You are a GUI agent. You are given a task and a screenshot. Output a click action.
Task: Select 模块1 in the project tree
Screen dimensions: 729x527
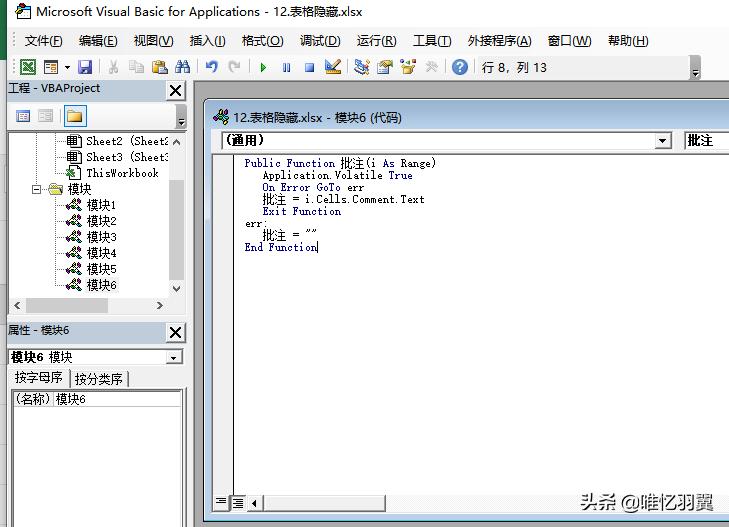(x=92, y=205)
